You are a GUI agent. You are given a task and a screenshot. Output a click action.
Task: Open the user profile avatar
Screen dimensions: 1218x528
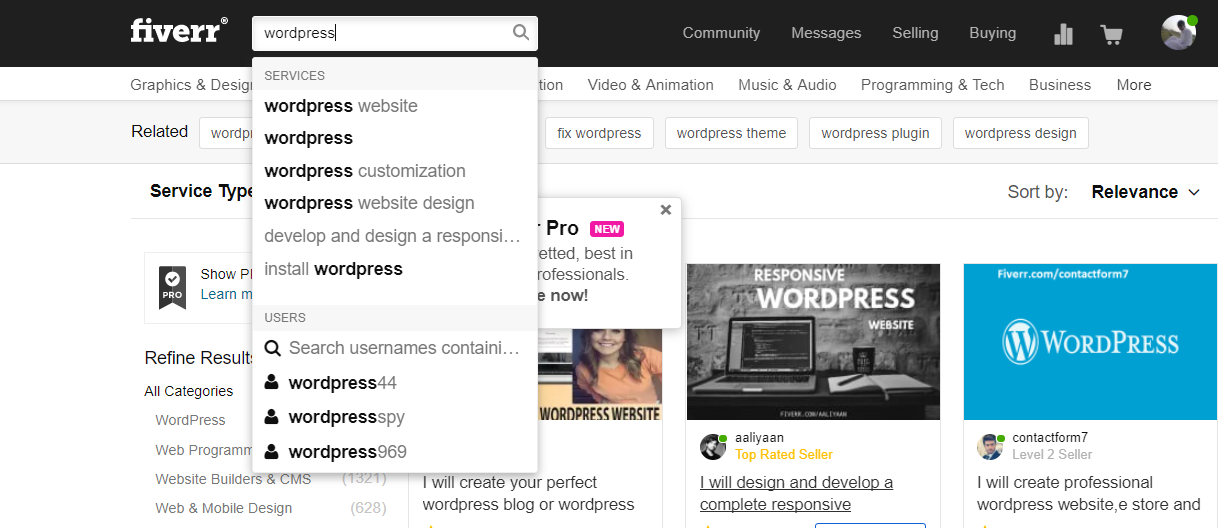point(1179,32)
